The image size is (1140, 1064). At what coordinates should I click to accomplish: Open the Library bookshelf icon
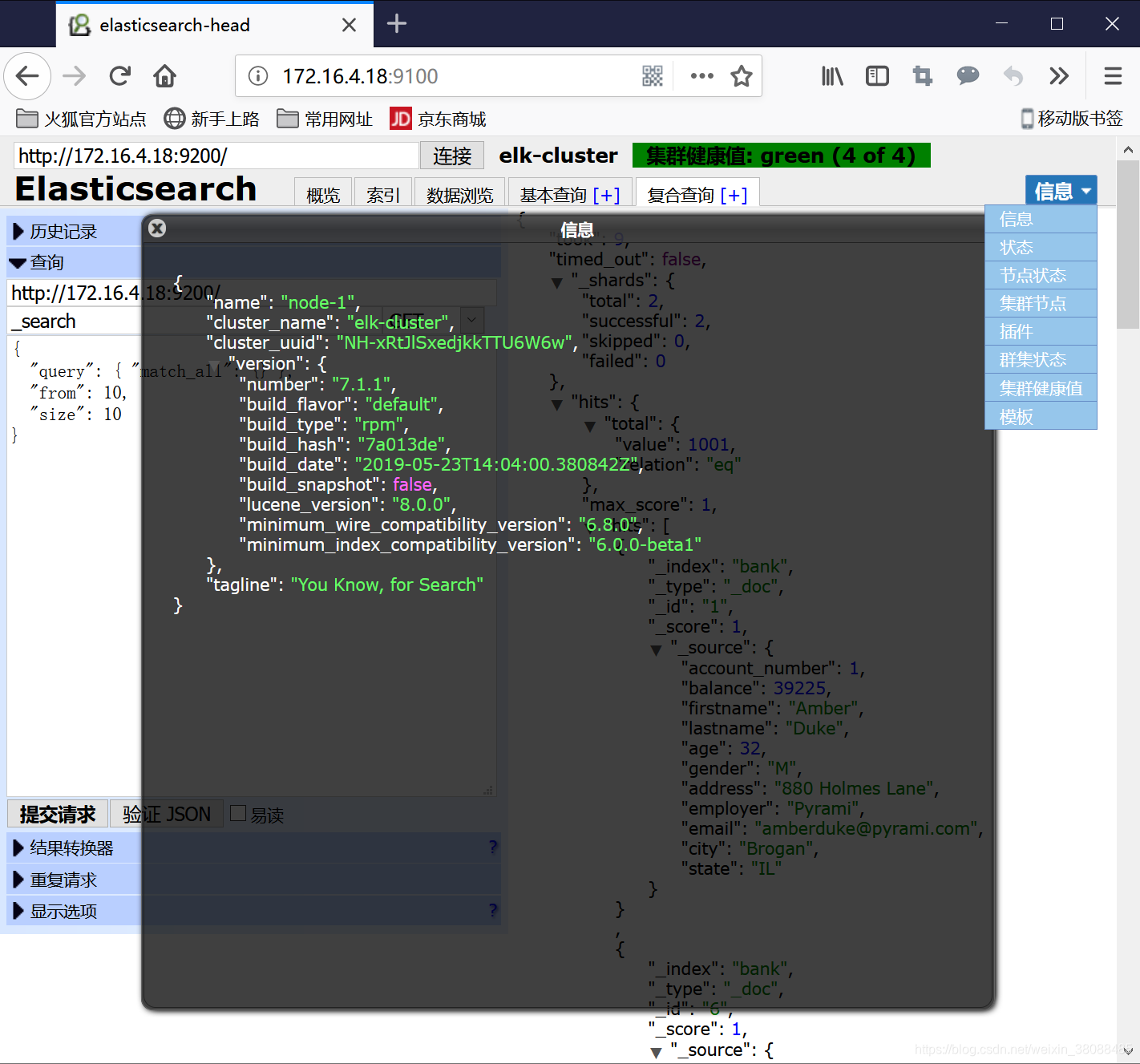pyautogui.click(x=832, y=76)
